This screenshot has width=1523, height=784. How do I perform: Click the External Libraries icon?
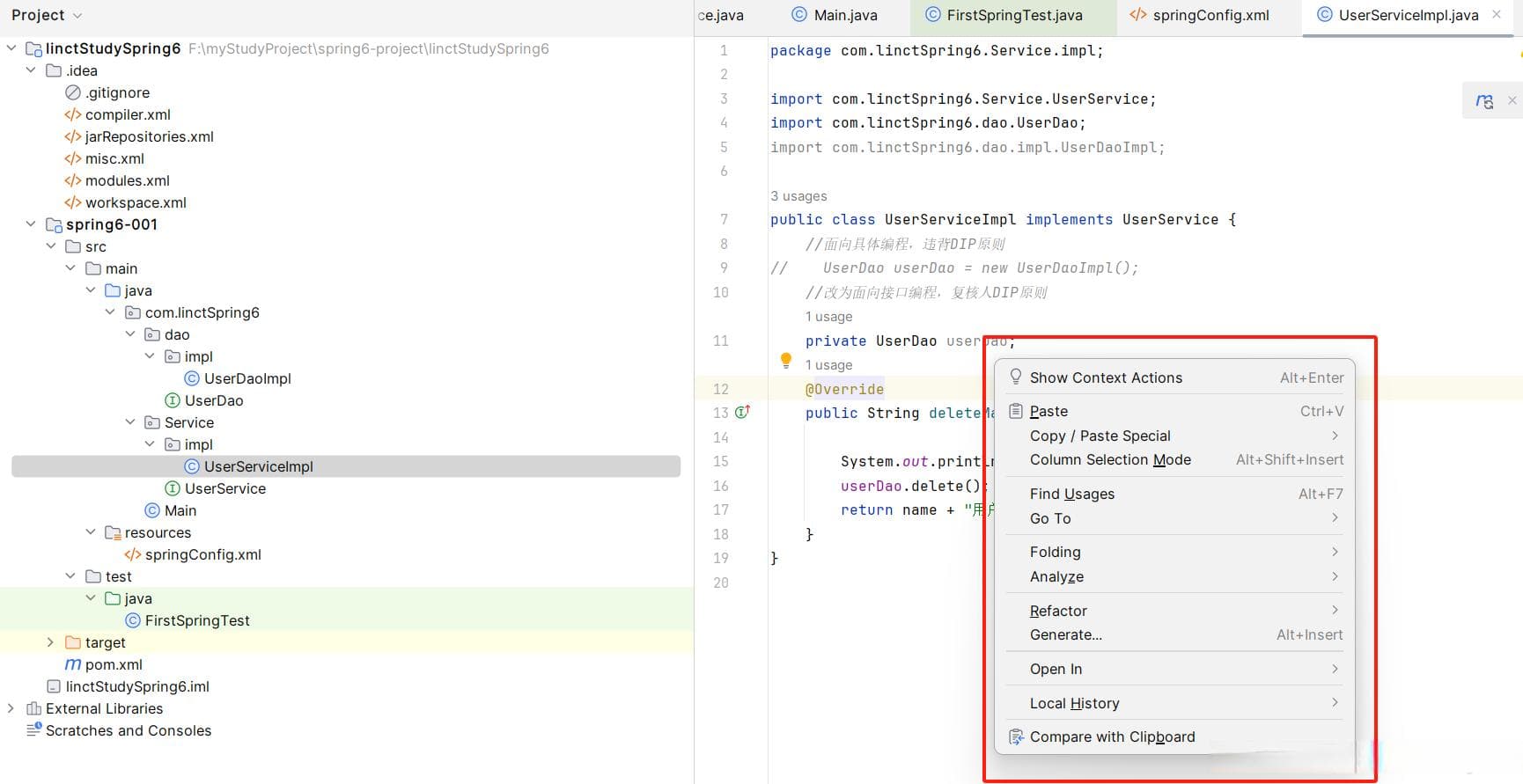pos(33,708)
